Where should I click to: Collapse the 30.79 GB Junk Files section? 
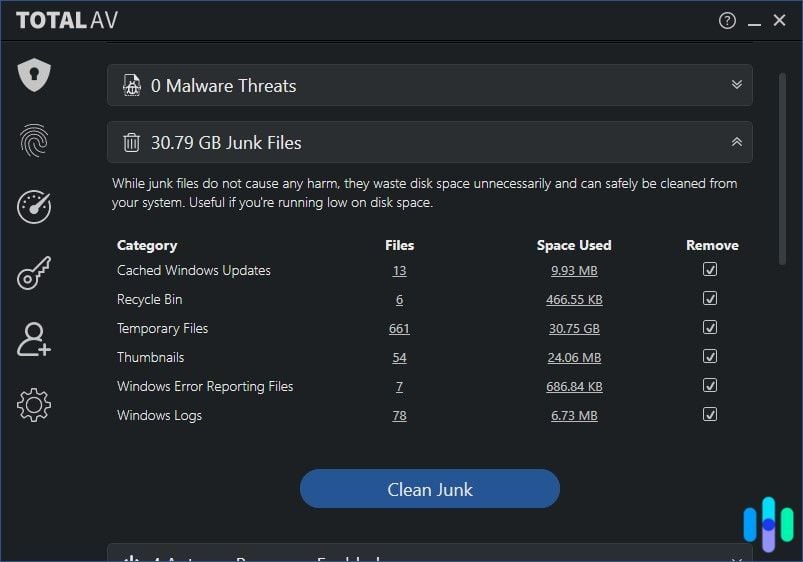coord(736,142)
